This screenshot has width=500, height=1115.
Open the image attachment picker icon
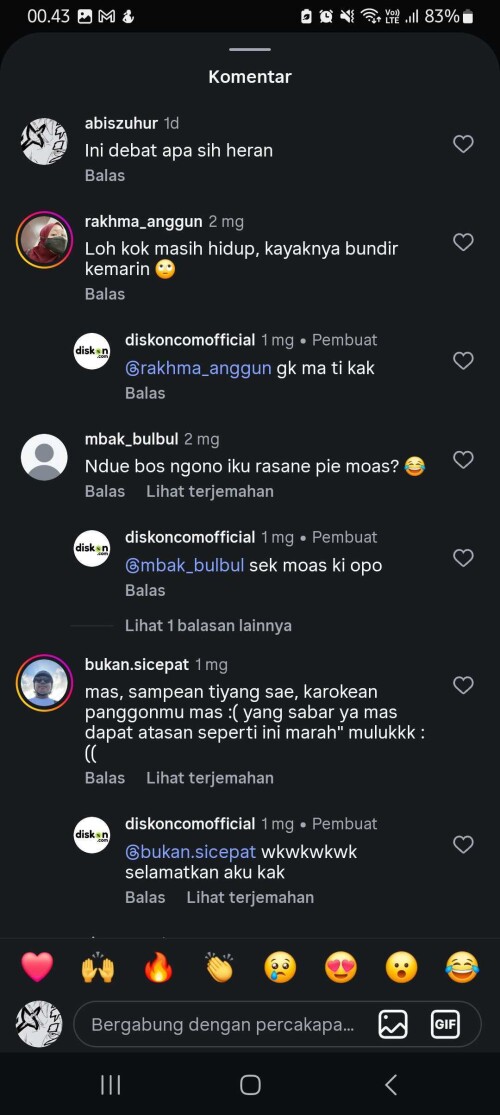tap(393, 1025)
